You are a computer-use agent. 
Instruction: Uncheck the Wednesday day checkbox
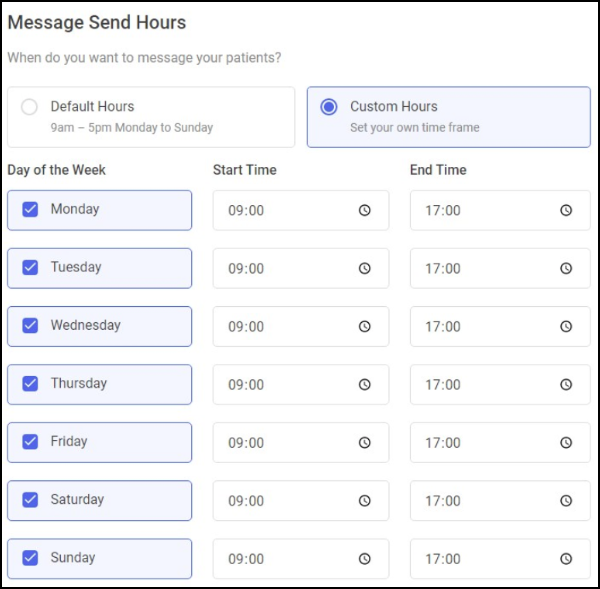click(30, 326)
